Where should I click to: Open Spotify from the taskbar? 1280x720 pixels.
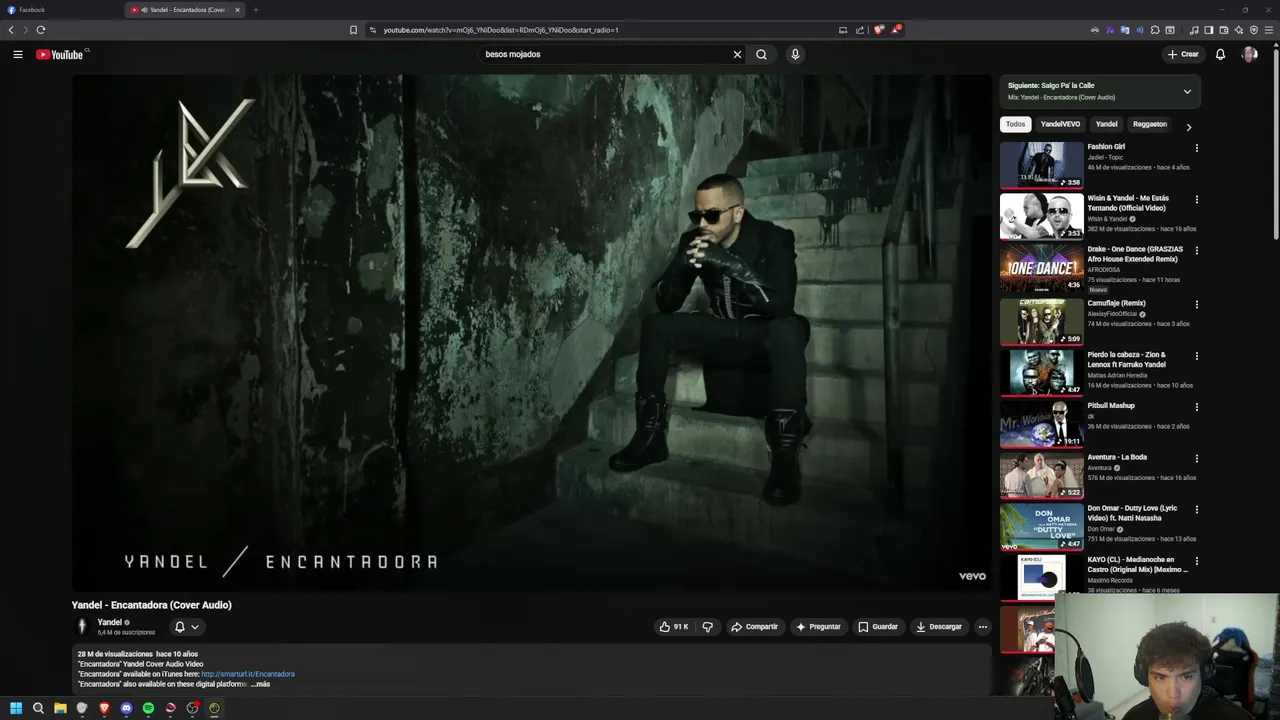(x=148, y=708)
